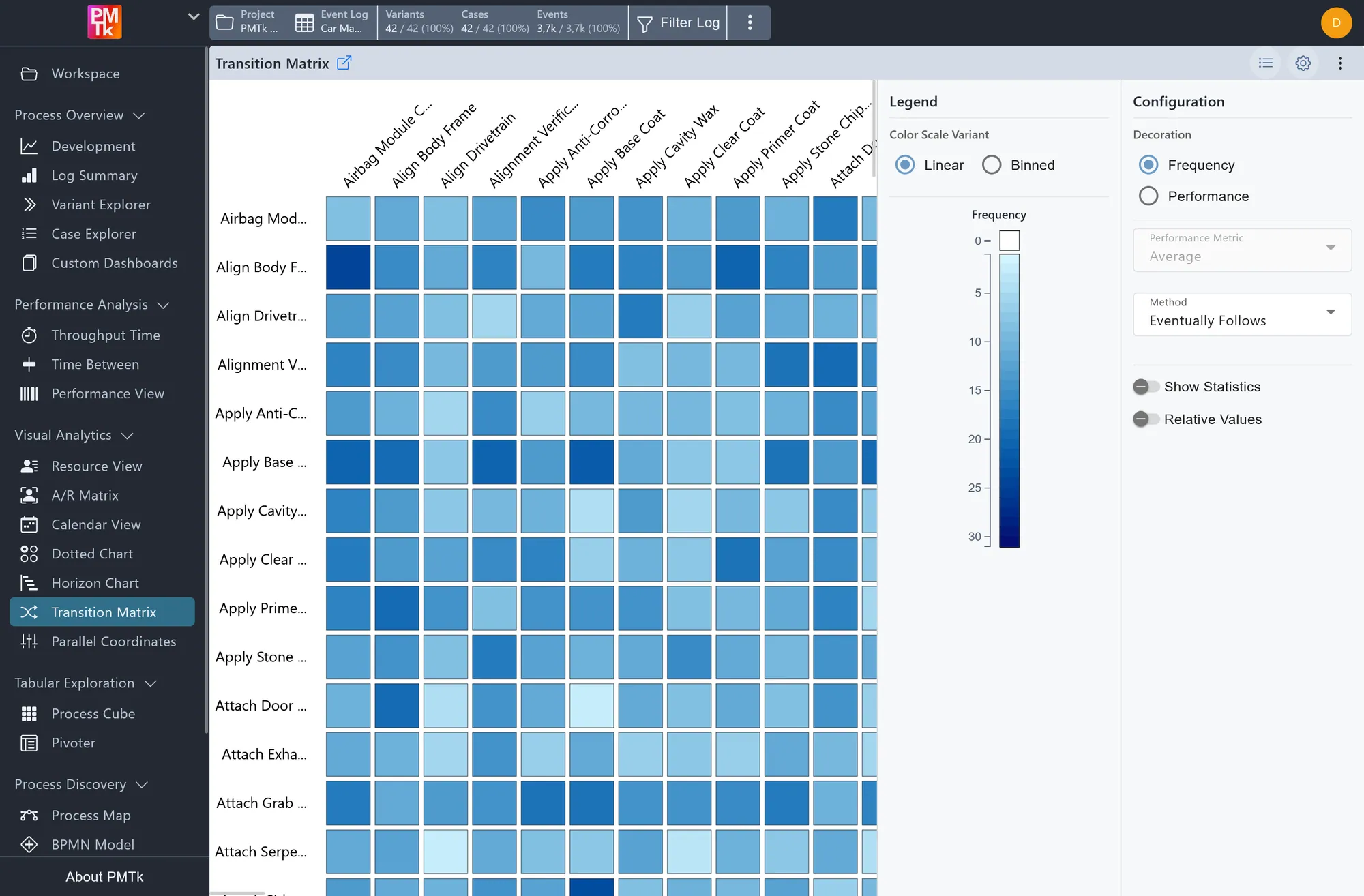Open the Process Cube view
The width and height of the screenshot is (1364, 896).
(x=93, y=713)
